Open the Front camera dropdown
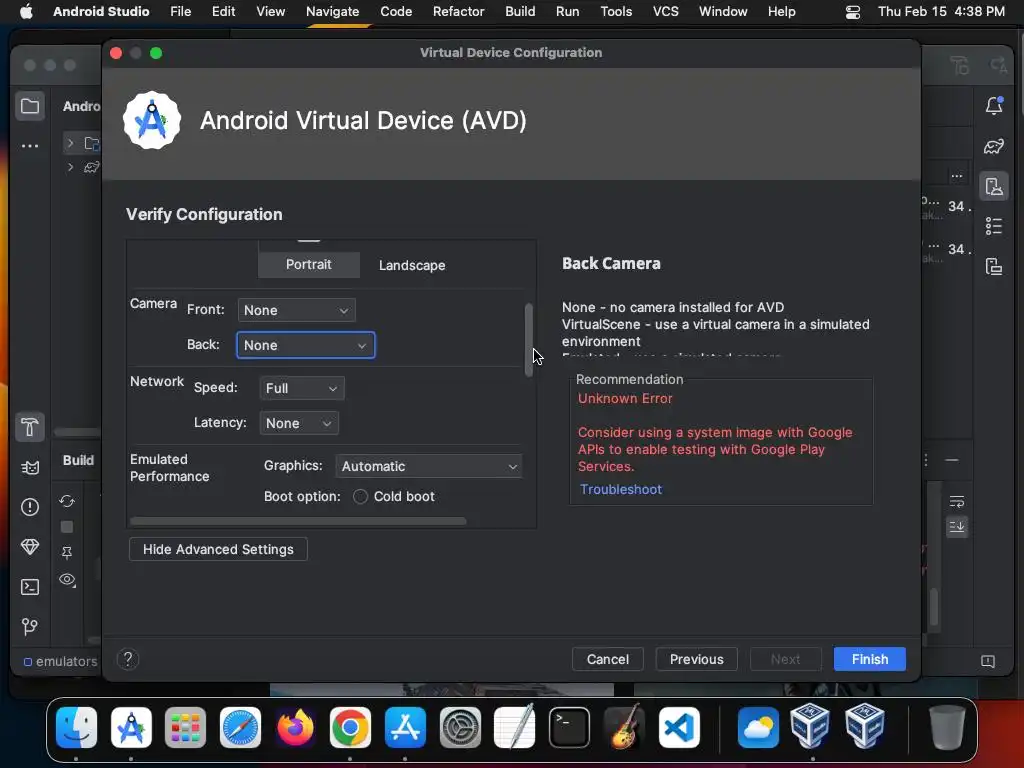1024x768 pixels. click(x=296, y=310)
